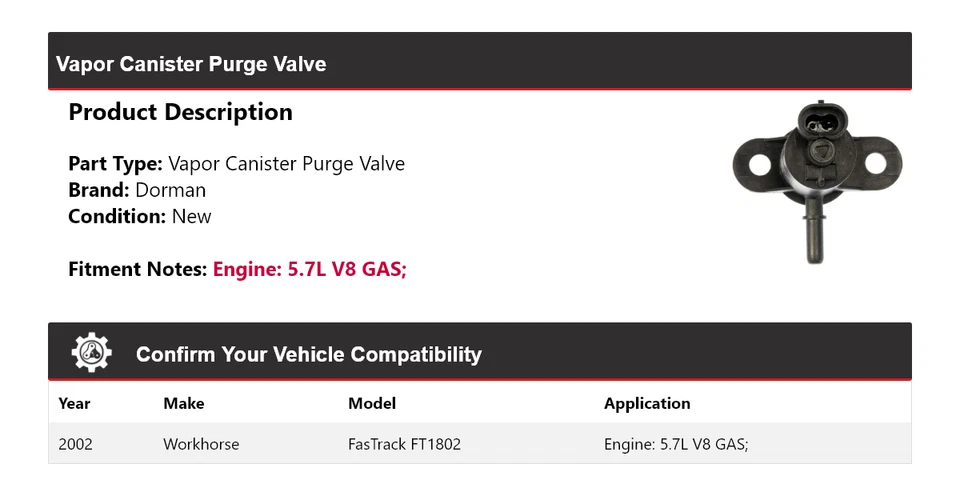Screen dimensions: 960x496
Task: Select the 2002 year cell
Action: point(76,444)
